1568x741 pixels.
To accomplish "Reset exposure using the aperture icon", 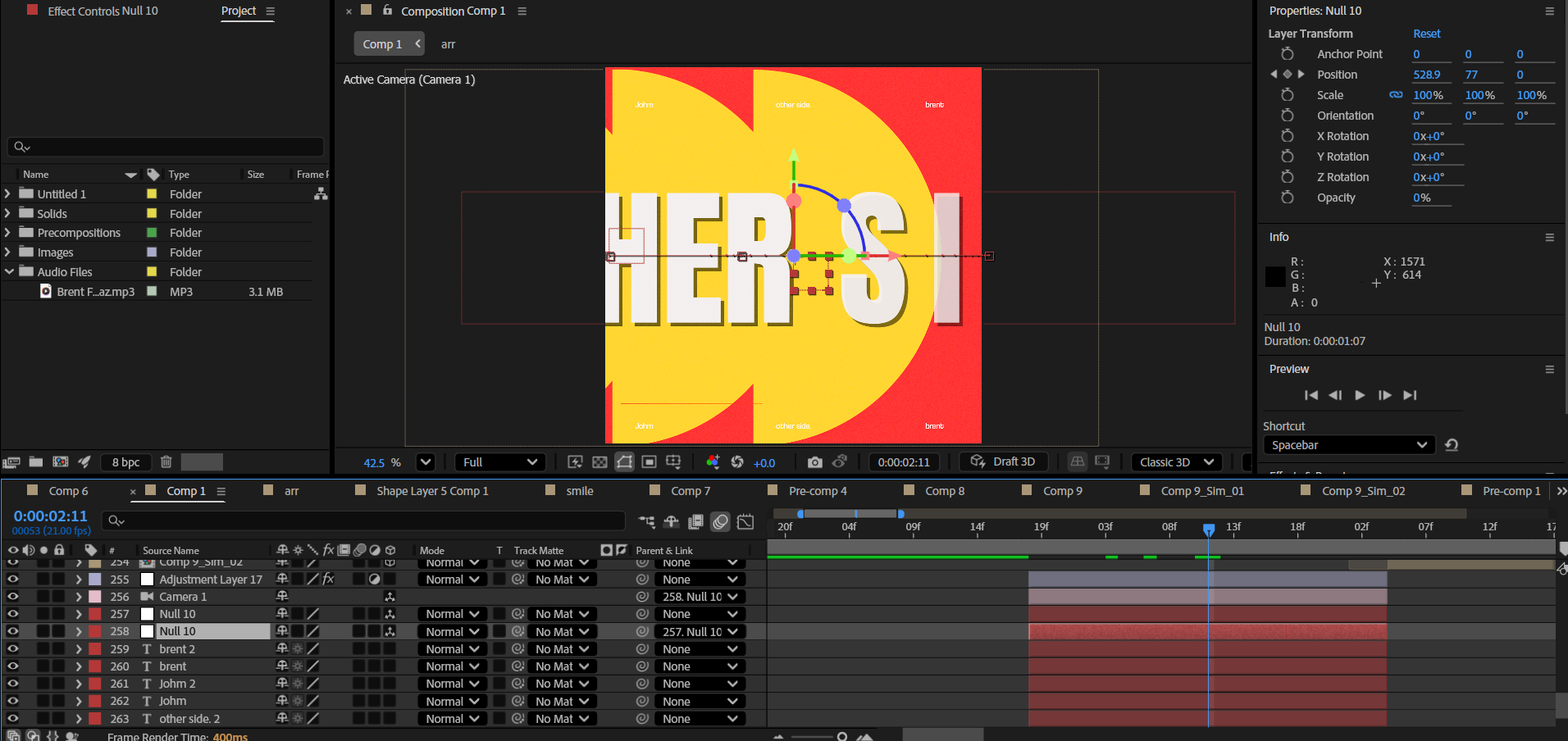I will 737,462.
